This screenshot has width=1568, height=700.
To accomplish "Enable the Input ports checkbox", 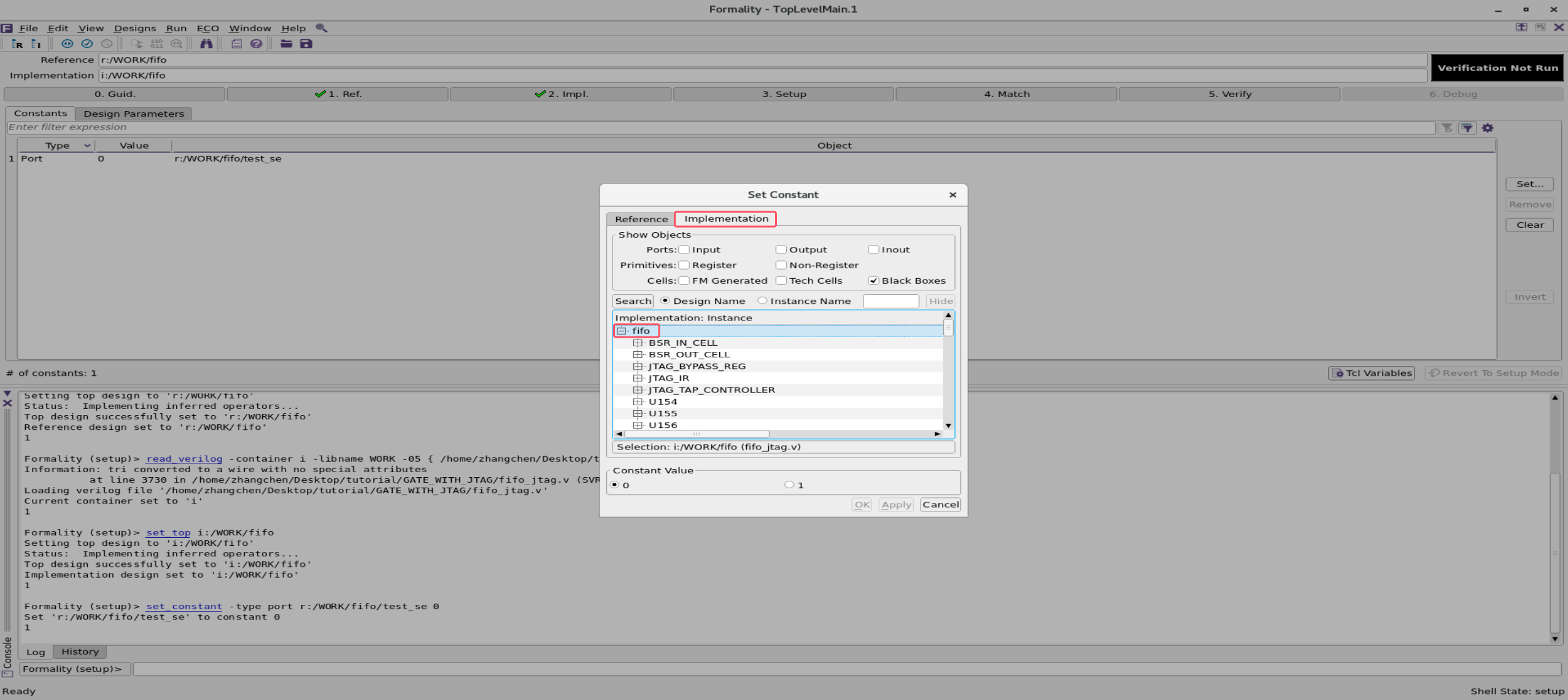I will (684, 249).
